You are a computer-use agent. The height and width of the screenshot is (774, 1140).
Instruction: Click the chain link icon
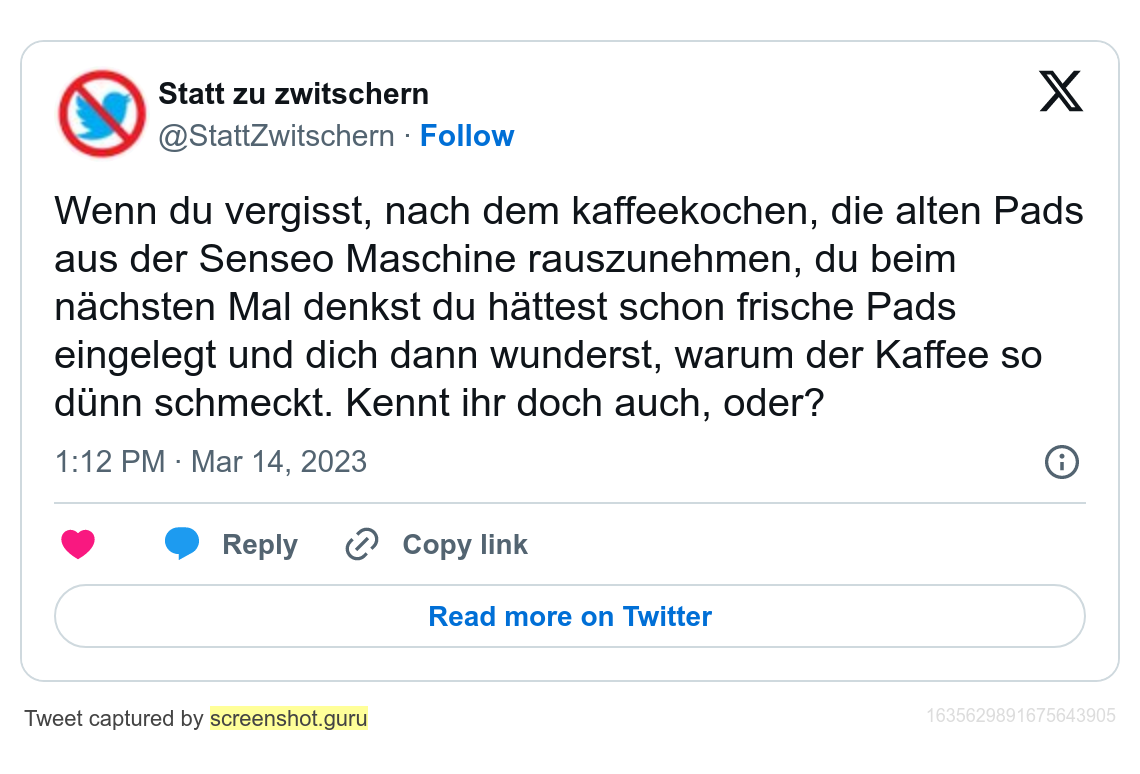[x=361, y=544]
